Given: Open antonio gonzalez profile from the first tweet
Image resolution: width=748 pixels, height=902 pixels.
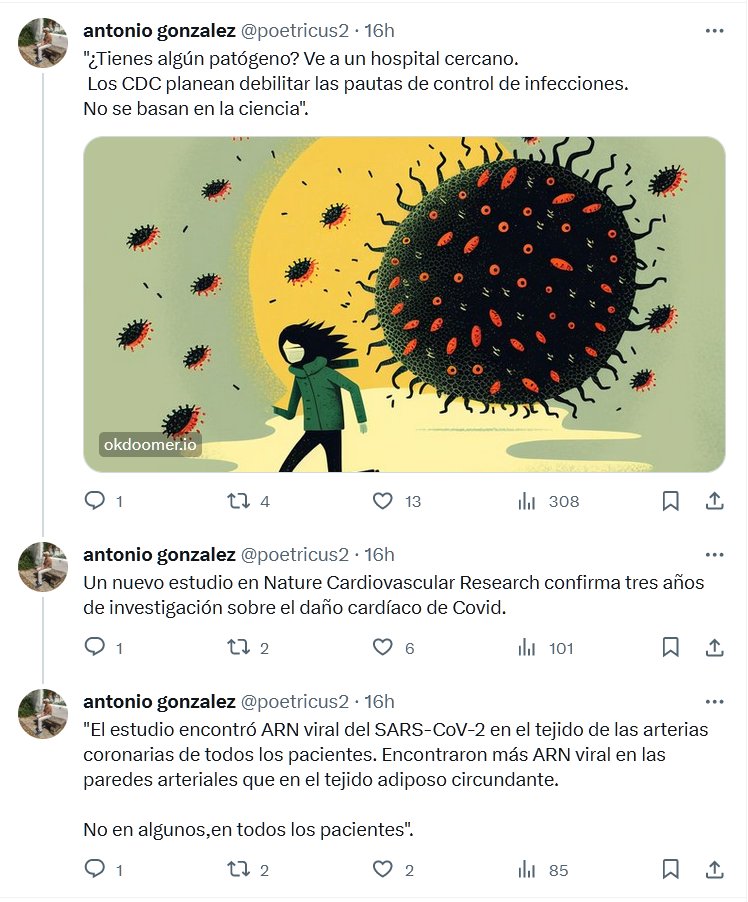Looking at the screenshot, I should [159, 31].
